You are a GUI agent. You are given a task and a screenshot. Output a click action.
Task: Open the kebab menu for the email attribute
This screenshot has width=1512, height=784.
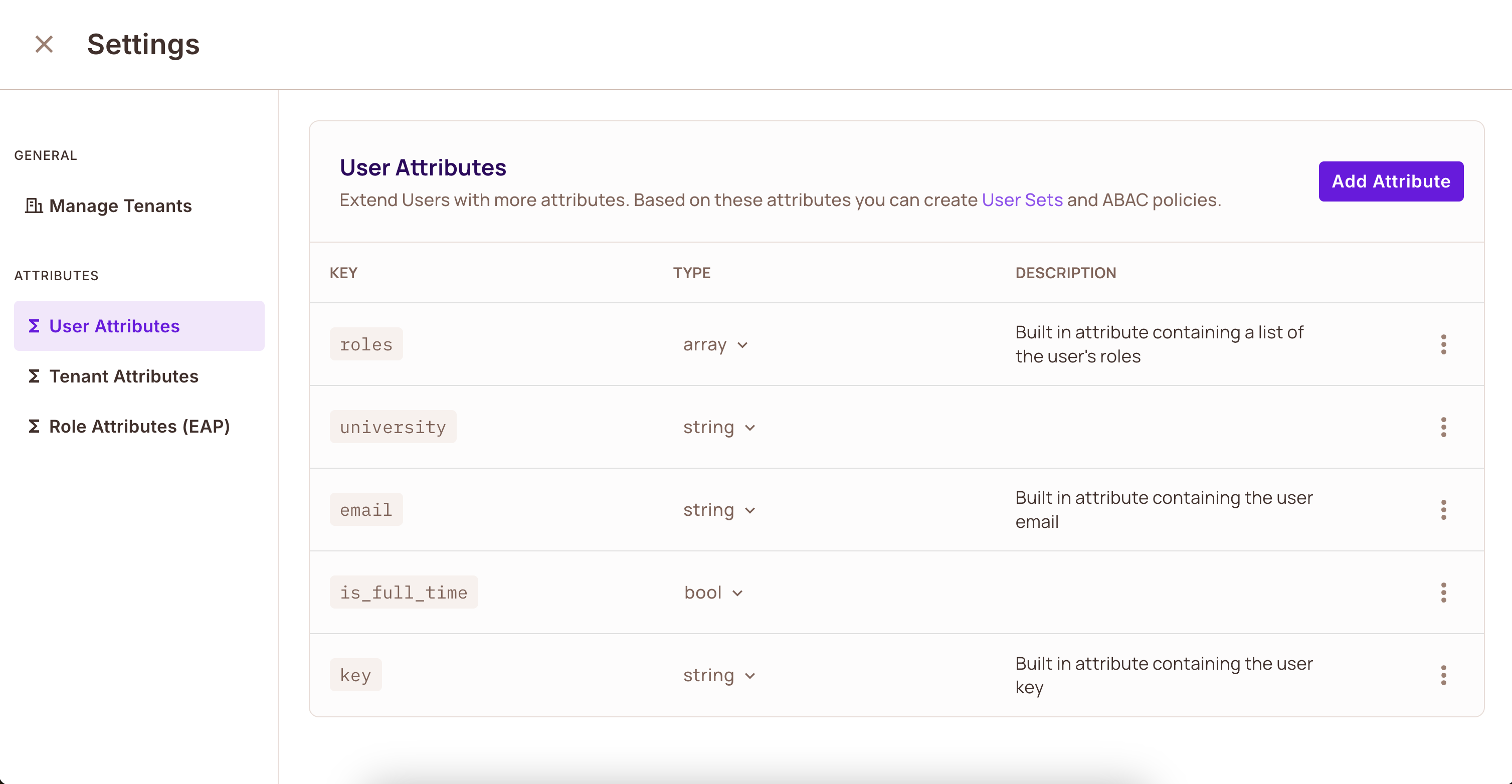[1444, 509]
